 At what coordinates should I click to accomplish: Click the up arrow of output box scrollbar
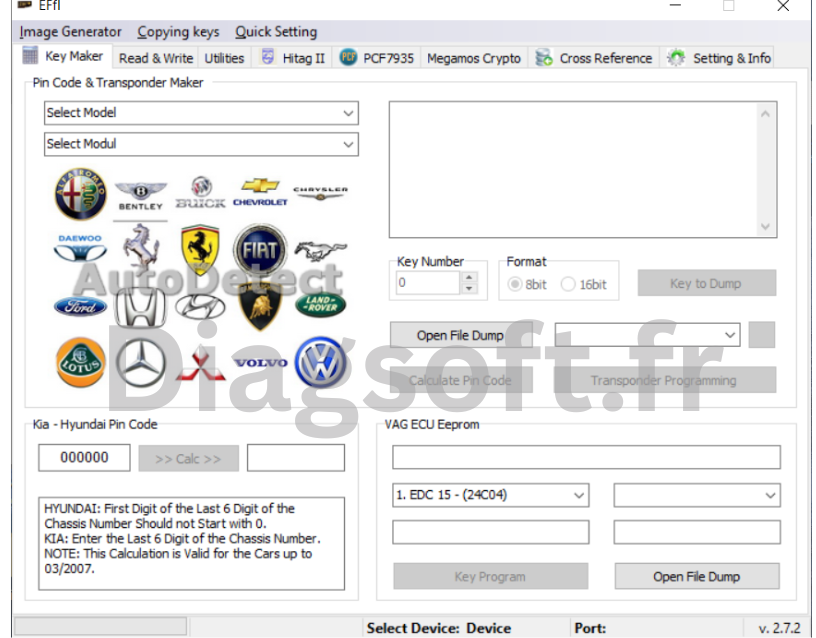[x=765, y=114]
